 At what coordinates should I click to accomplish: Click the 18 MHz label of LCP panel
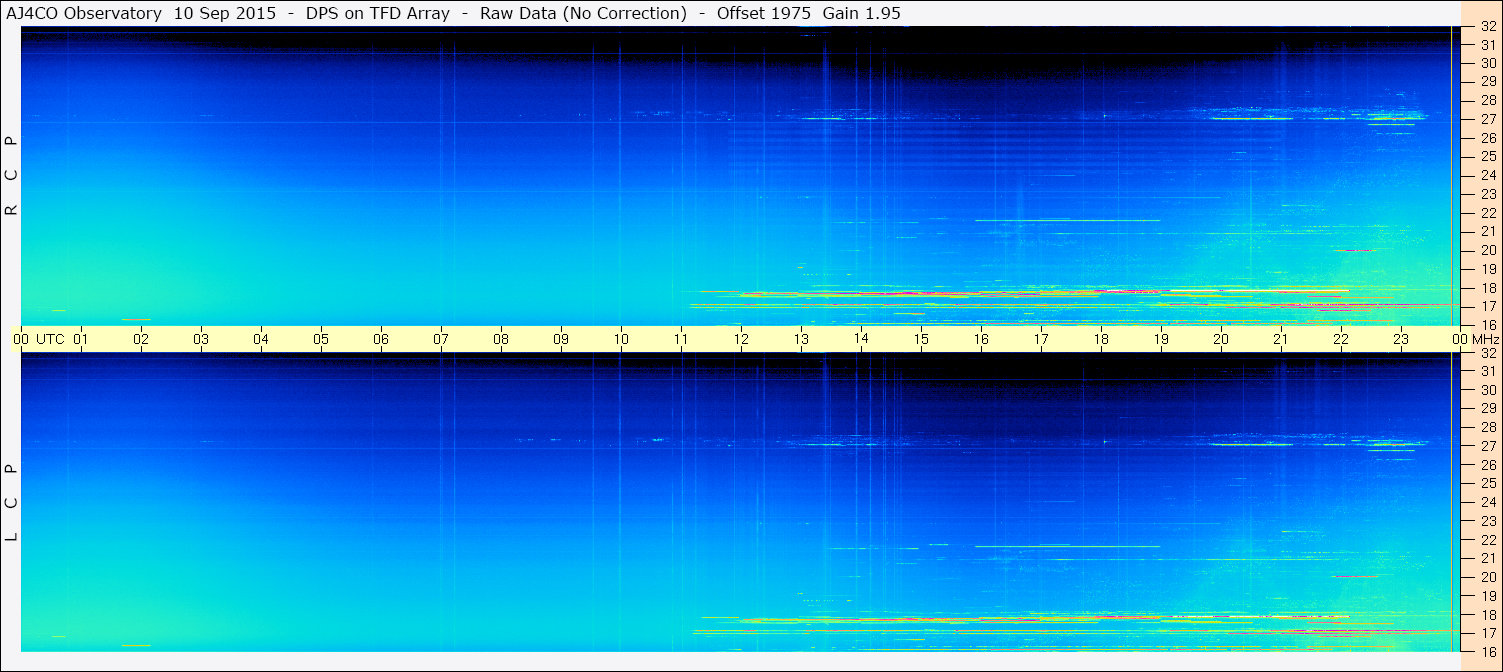click(x=1487, y=615)
